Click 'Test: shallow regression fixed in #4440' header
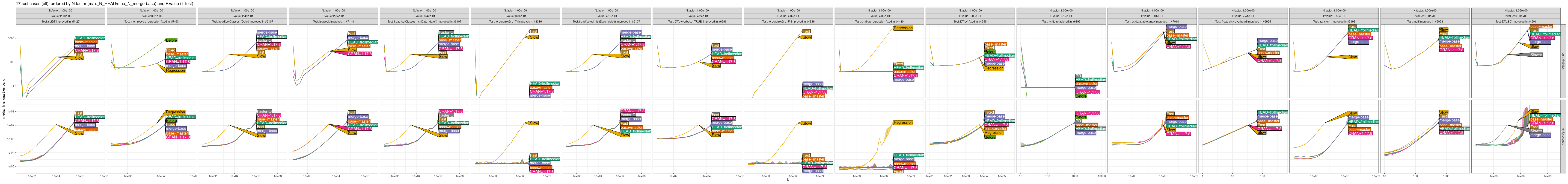The image size is (1568, 184). tap(879, 21)
